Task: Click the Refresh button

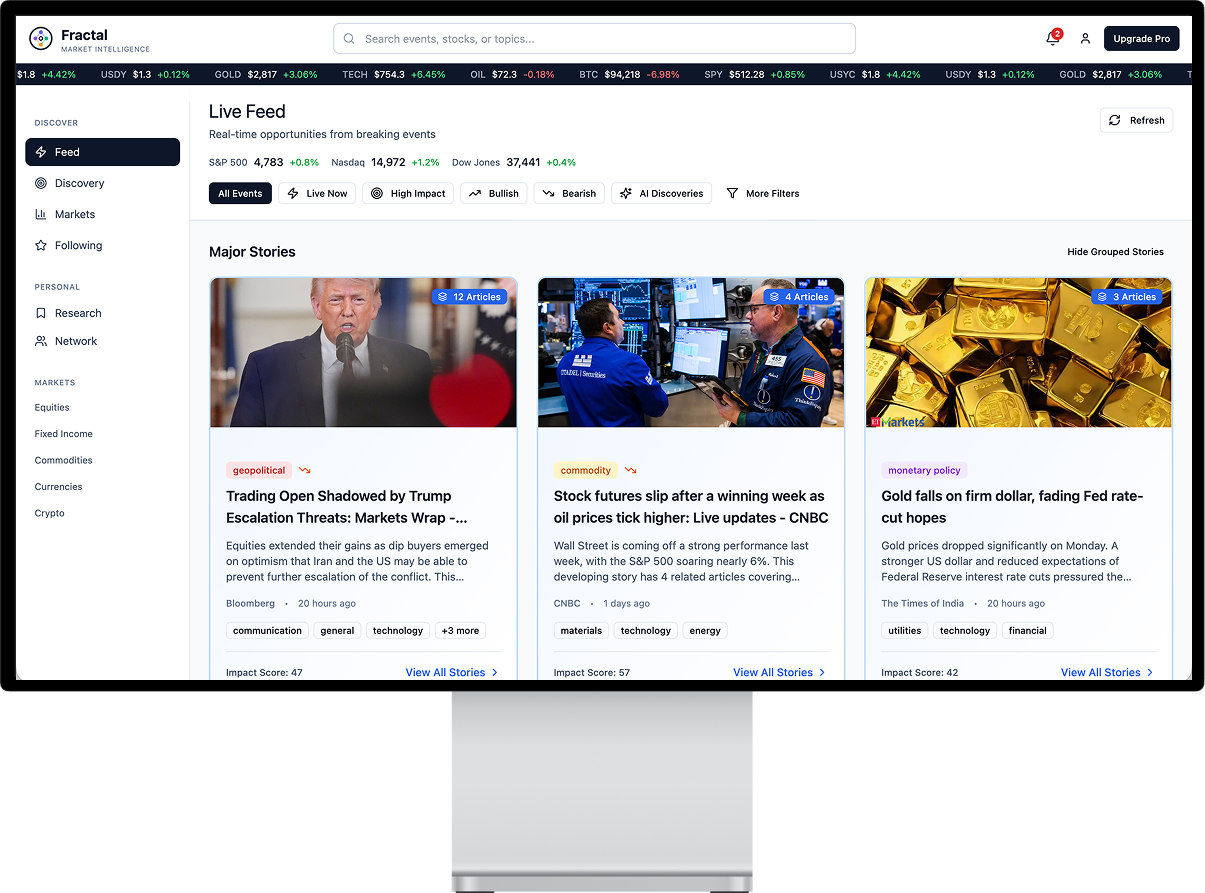Action: click(1136, 120)
